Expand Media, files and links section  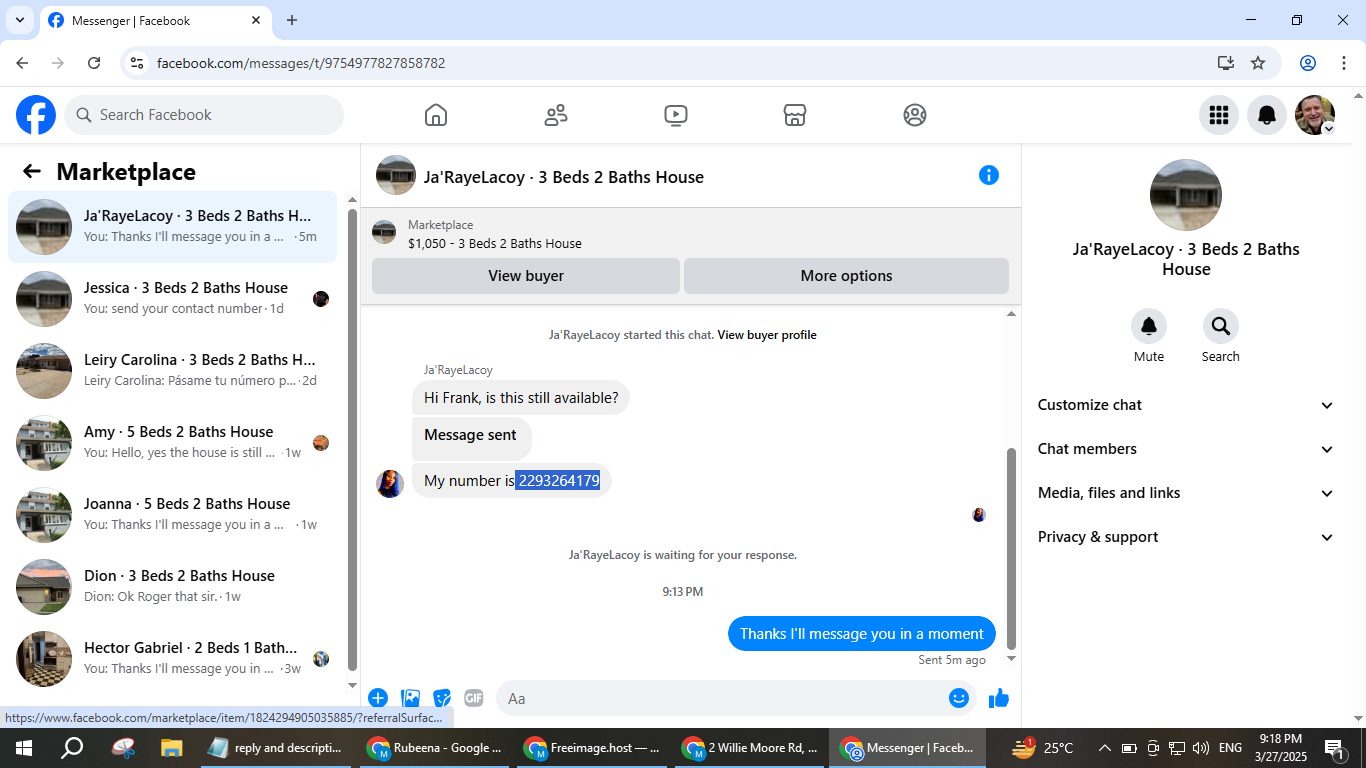(1186, 493)
